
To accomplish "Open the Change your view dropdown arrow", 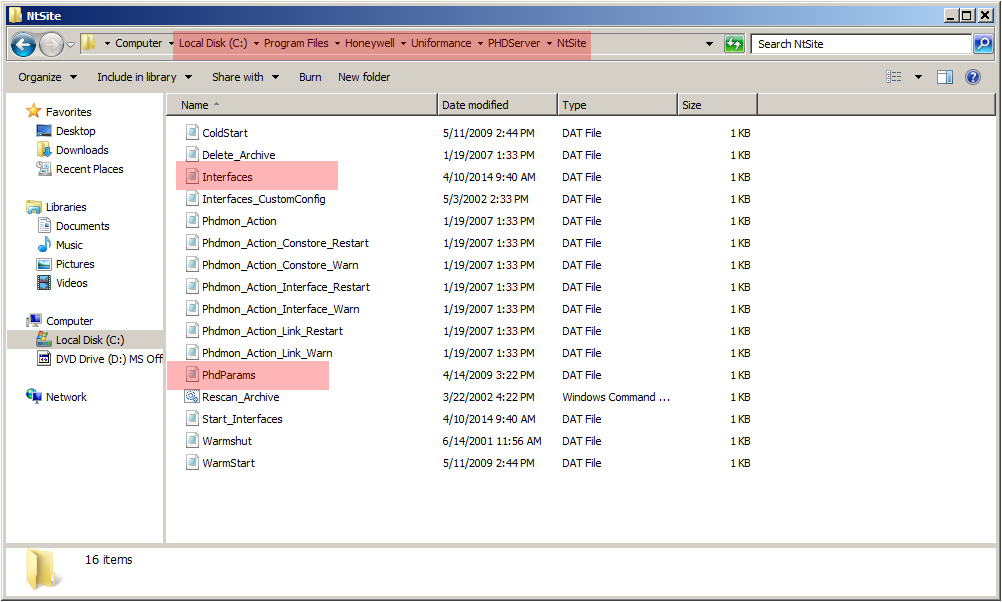I will pyautogui.click(x=916, y=77).
